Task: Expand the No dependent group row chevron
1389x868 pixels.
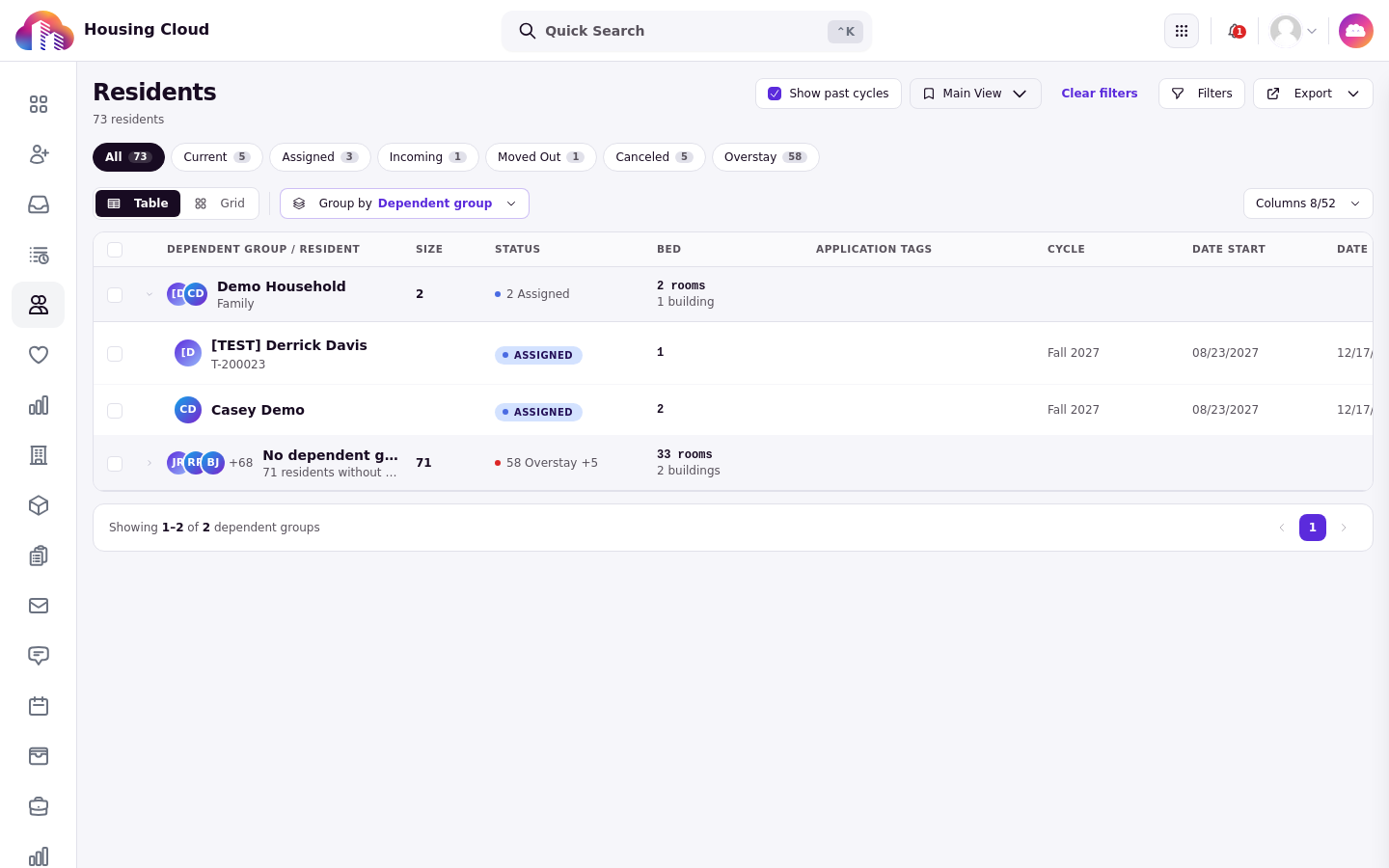Action: [x=150, y=463]
